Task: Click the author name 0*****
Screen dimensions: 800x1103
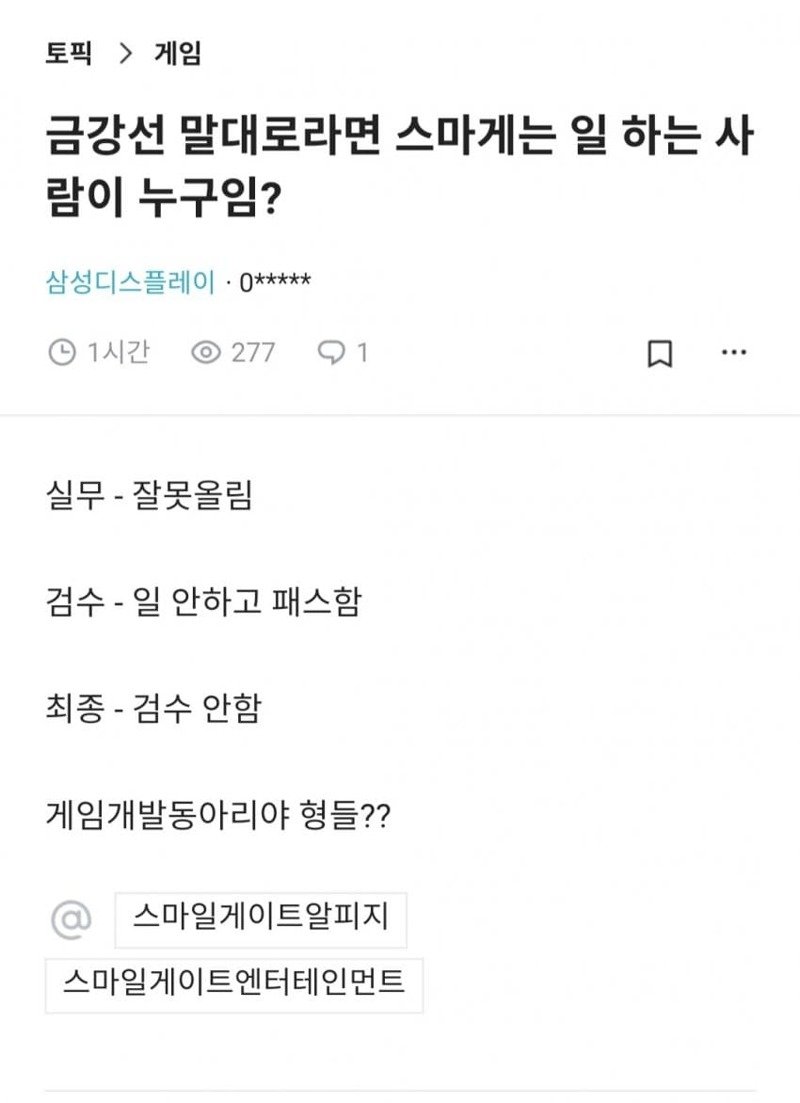Action: 275,283
